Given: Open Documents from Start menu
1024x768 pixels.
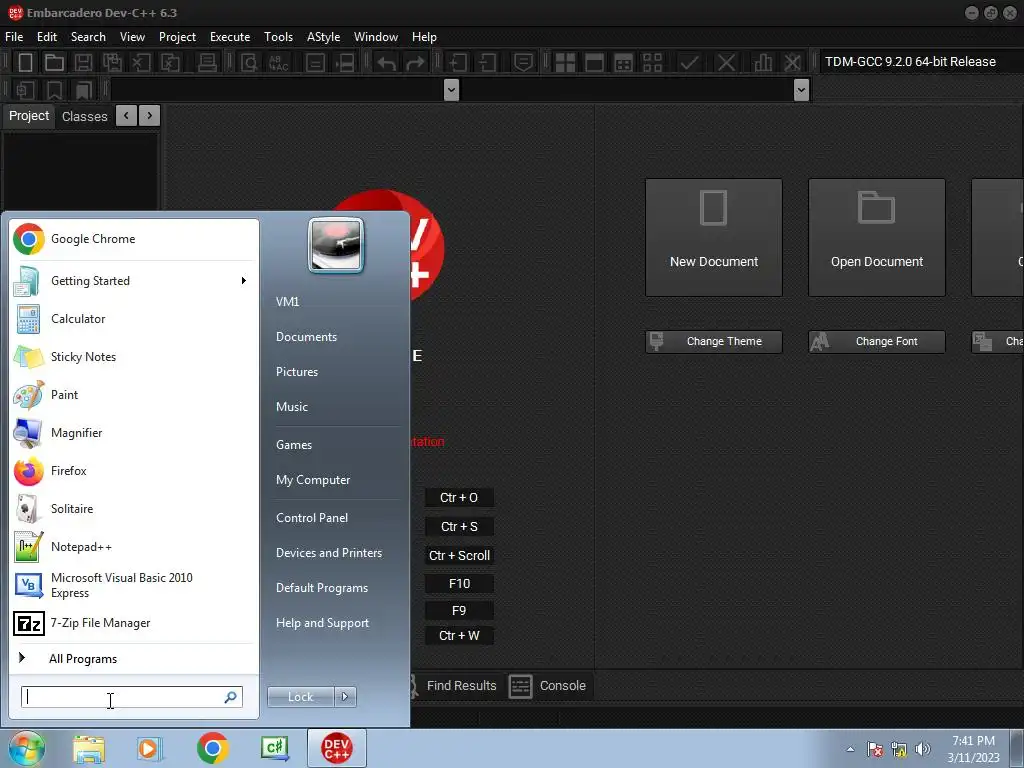Looking at the screenshot, I should (306, 337).
